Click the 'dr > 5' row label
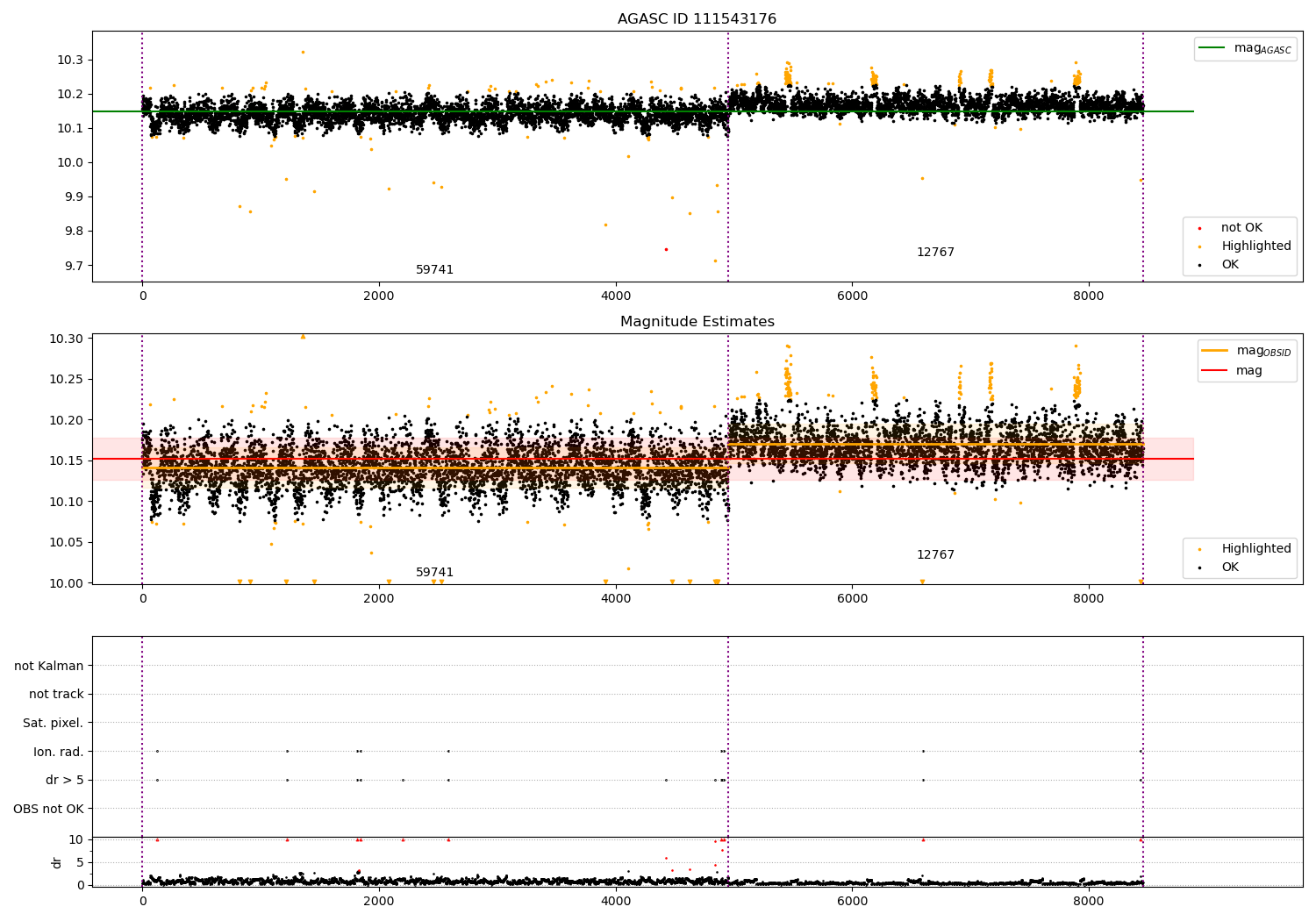This screenshot has width=1316, height=921. coord(65,781)
